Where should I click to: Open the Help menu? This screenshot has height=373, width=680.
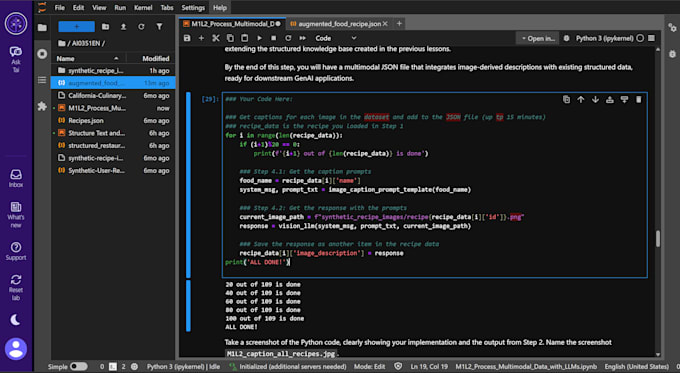tap(220, 8)
